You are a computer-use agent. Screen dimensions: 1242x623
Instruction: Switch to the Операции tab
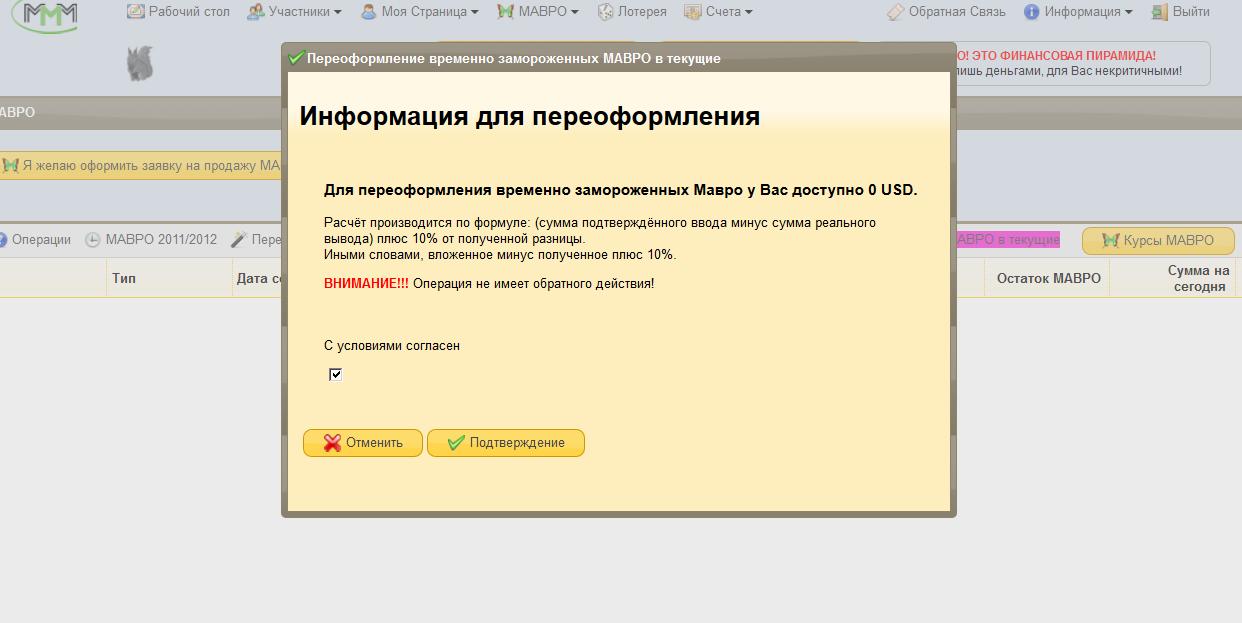[36, 240]
